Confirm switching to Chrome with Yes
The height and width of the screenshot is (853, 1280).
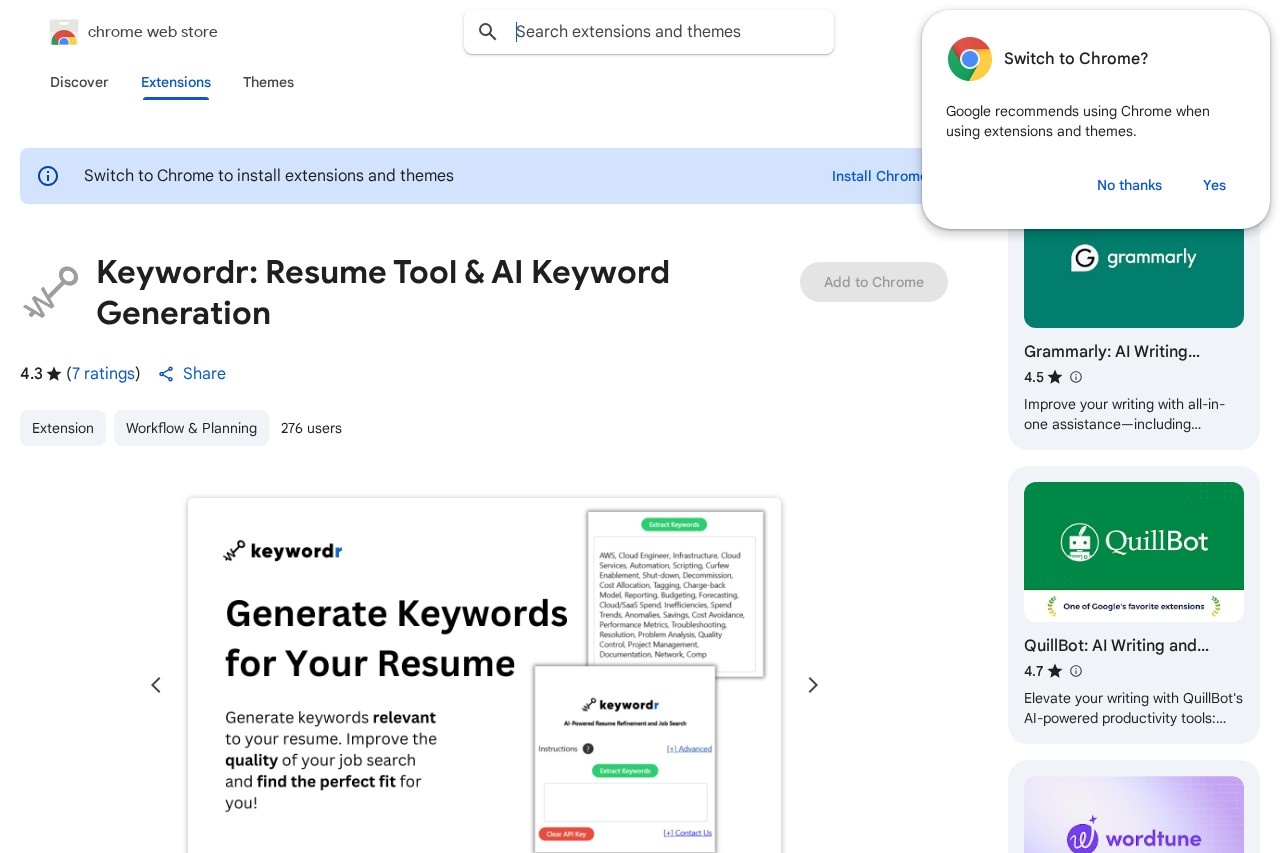[x=1214, y=185]
